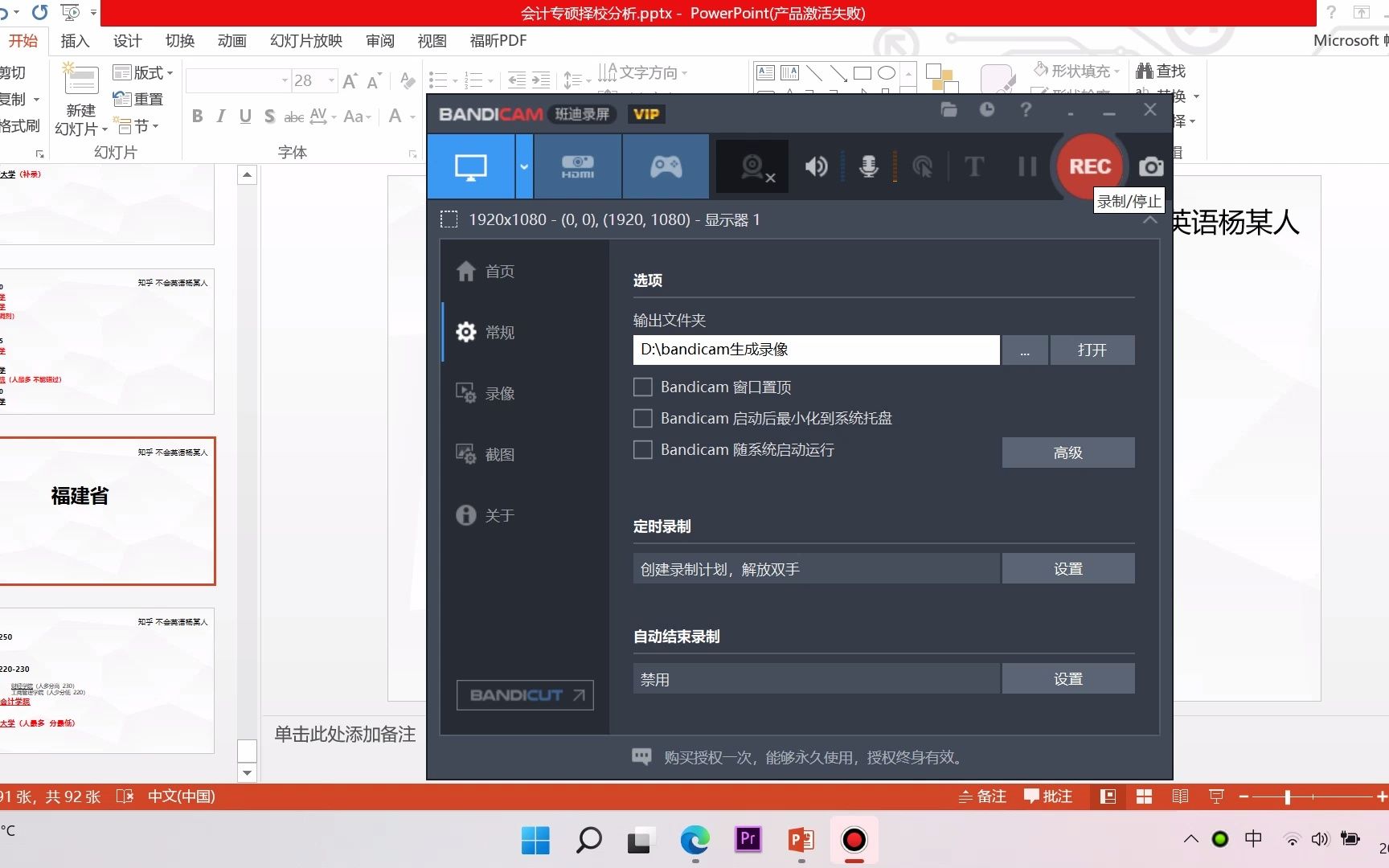
Task: Enable Bandicam 窗口置顶 checkbox
Action: 643,387
